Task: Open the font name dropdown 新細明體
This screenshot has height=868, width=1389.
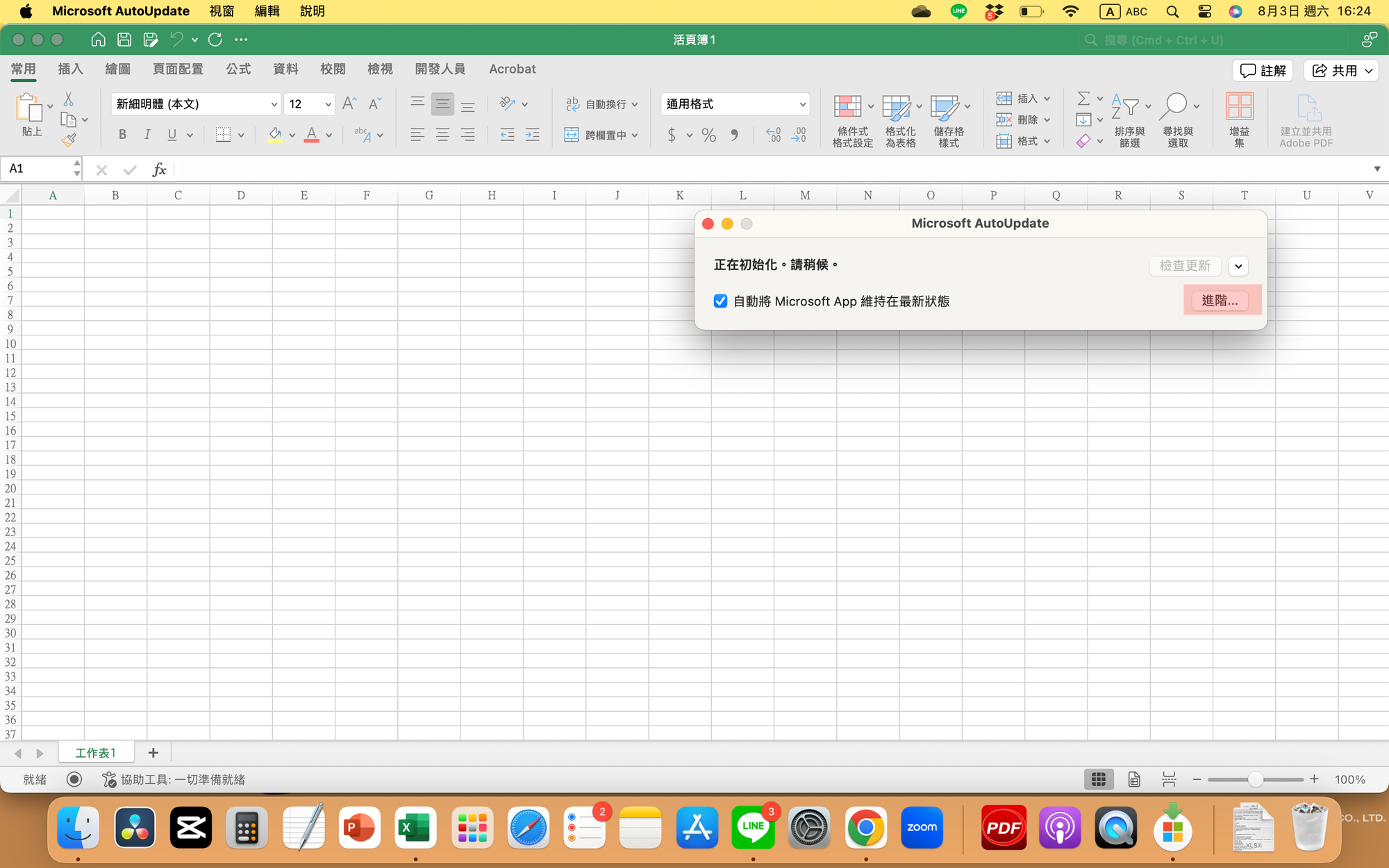Action: coord(274,104)
